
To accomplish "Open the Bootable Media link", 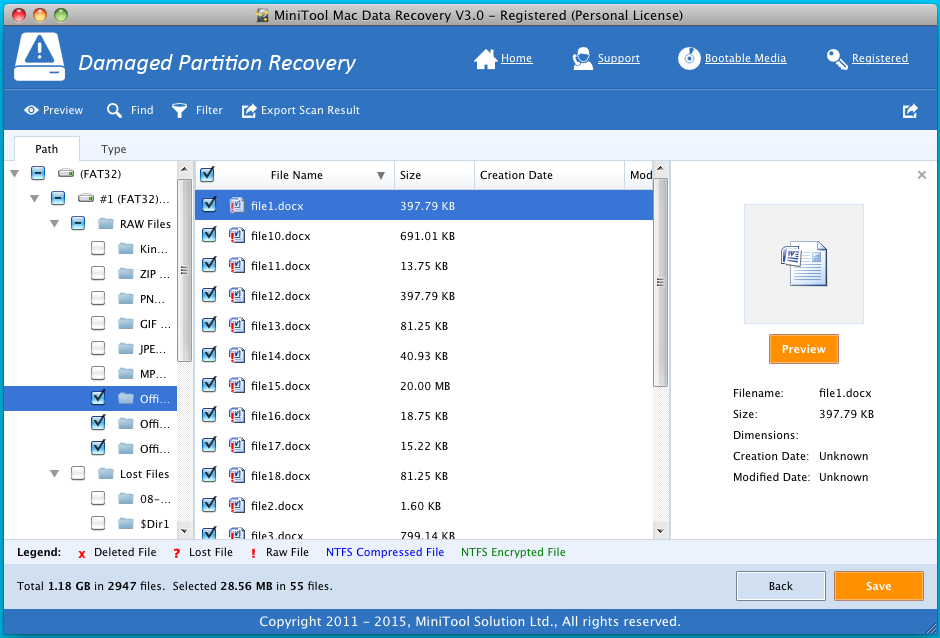I will click(745, 58).
